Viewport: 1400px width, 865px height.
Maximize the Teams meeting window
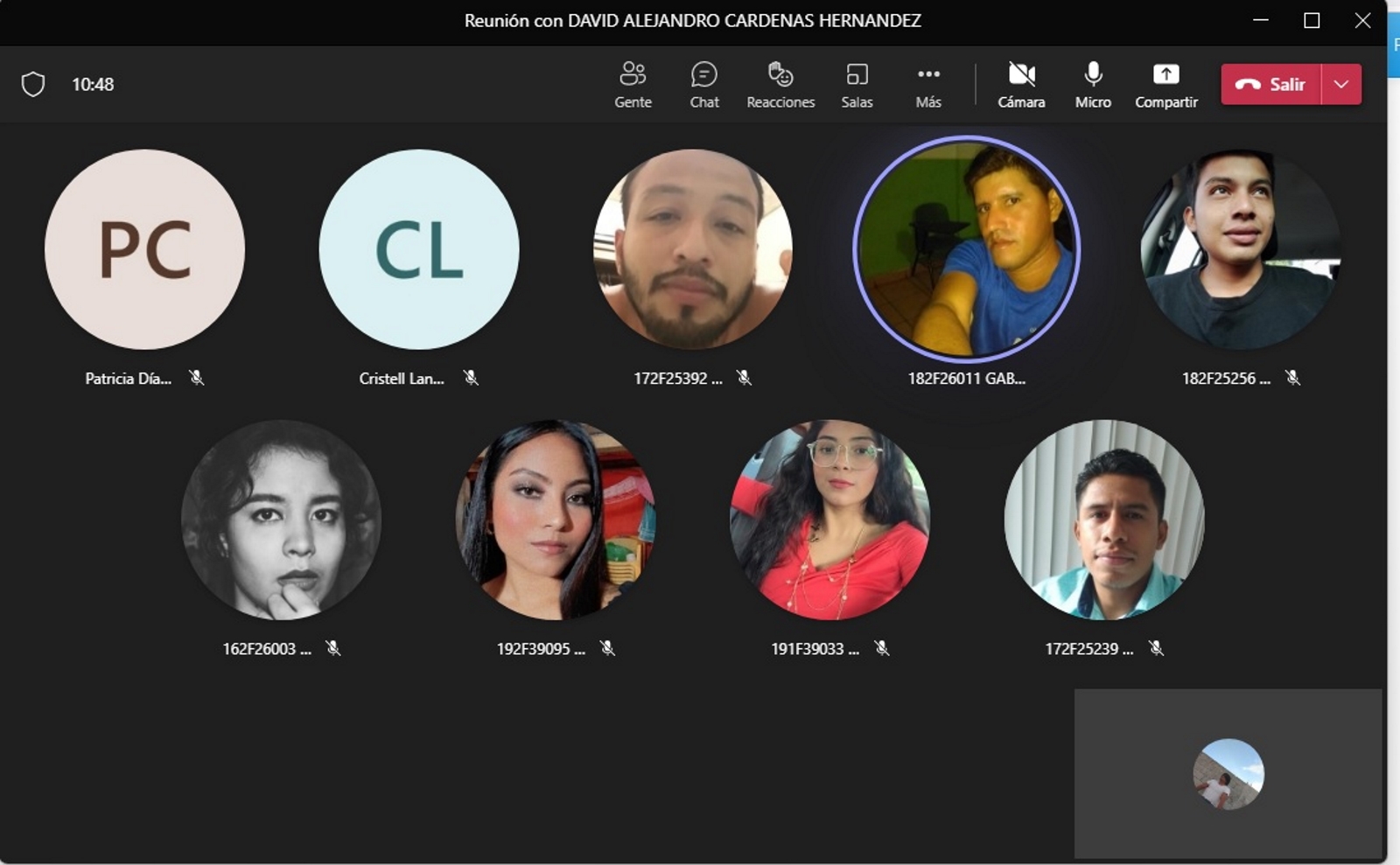pyautogui.click(x=1312, y=20)
